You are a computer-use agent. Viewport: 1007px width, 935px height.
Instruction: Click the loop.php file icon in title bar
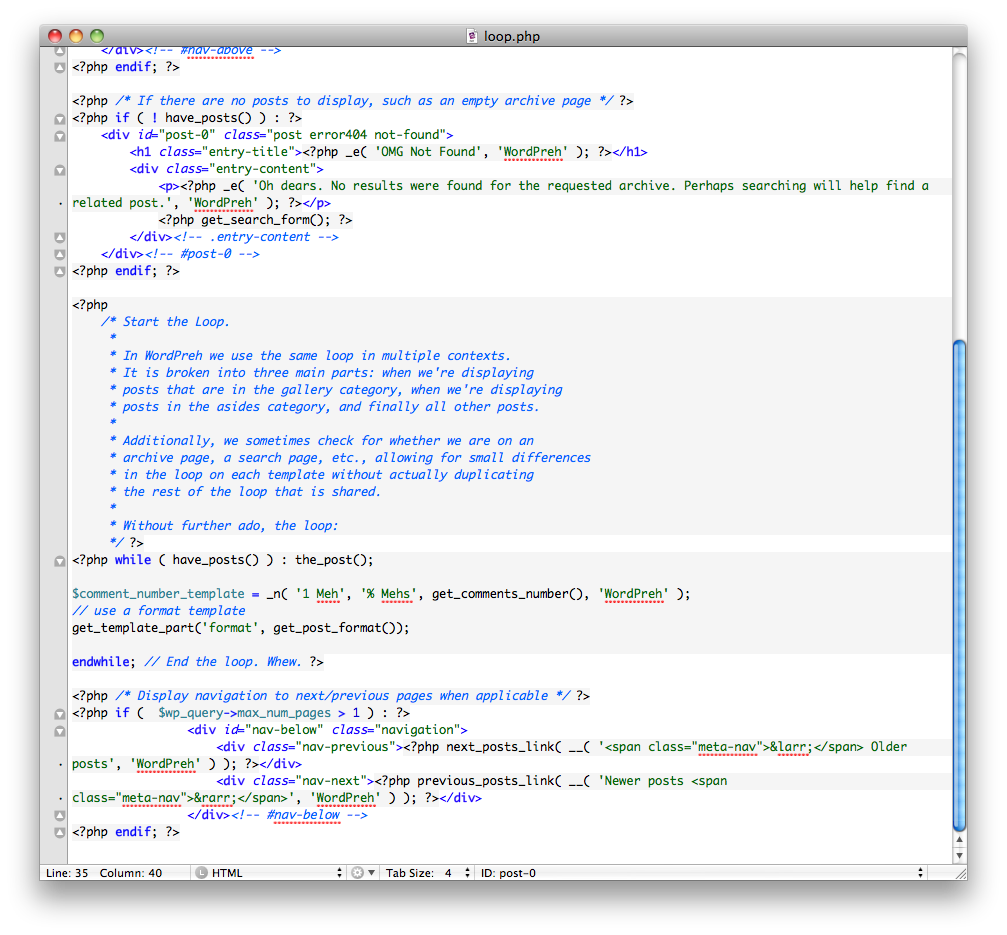tap(473, 37)
